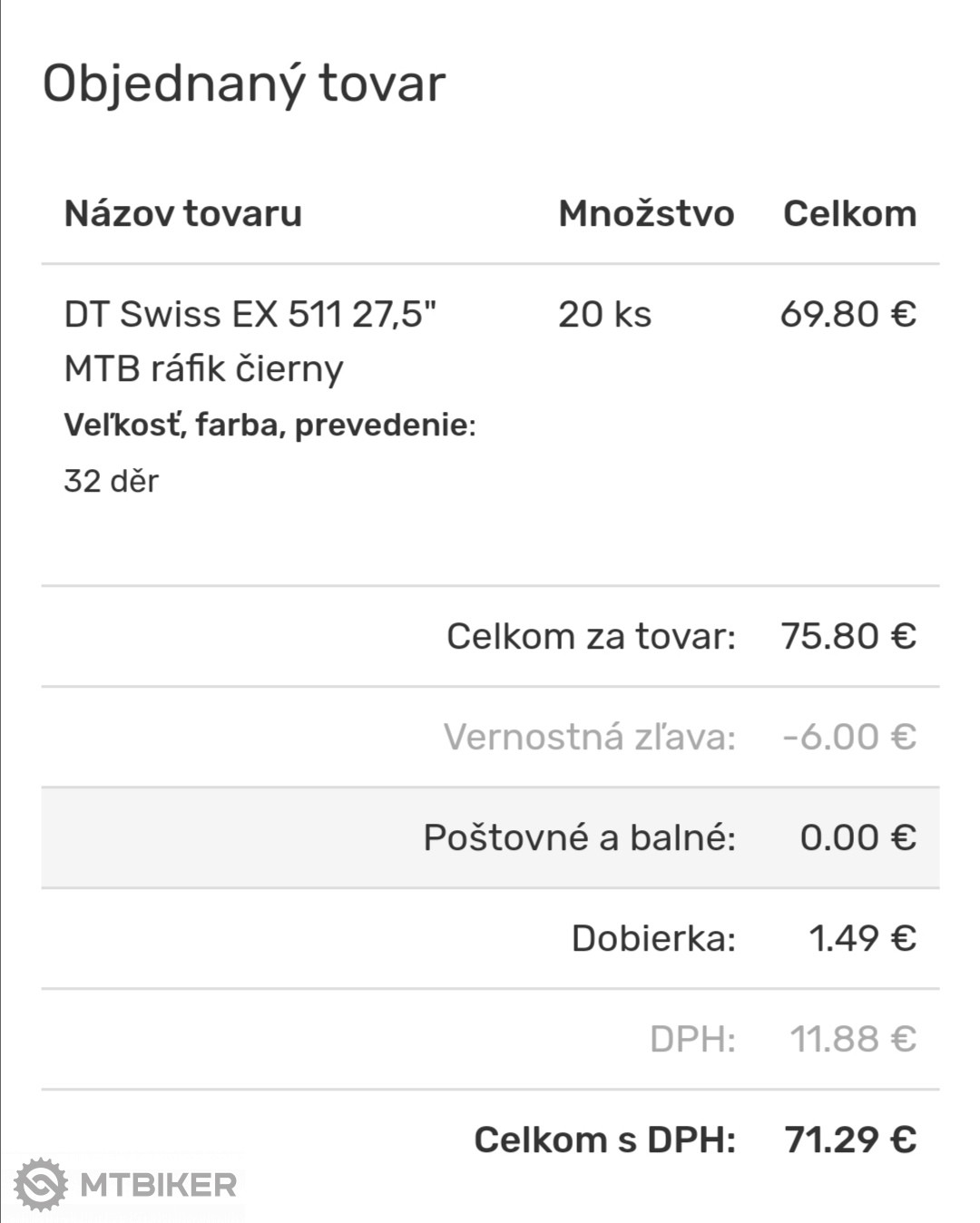The width and height of the screenshot is (980, 1223).
Task: Click the Veľkosť, farba, prevedenie label
Action: pos(269,425)
